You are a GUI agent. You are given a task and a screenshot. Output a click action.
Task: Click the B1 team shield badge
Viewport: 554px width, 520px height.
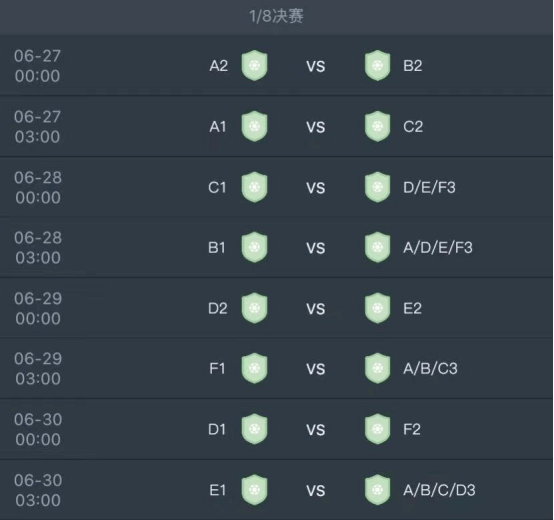(254, 247)
